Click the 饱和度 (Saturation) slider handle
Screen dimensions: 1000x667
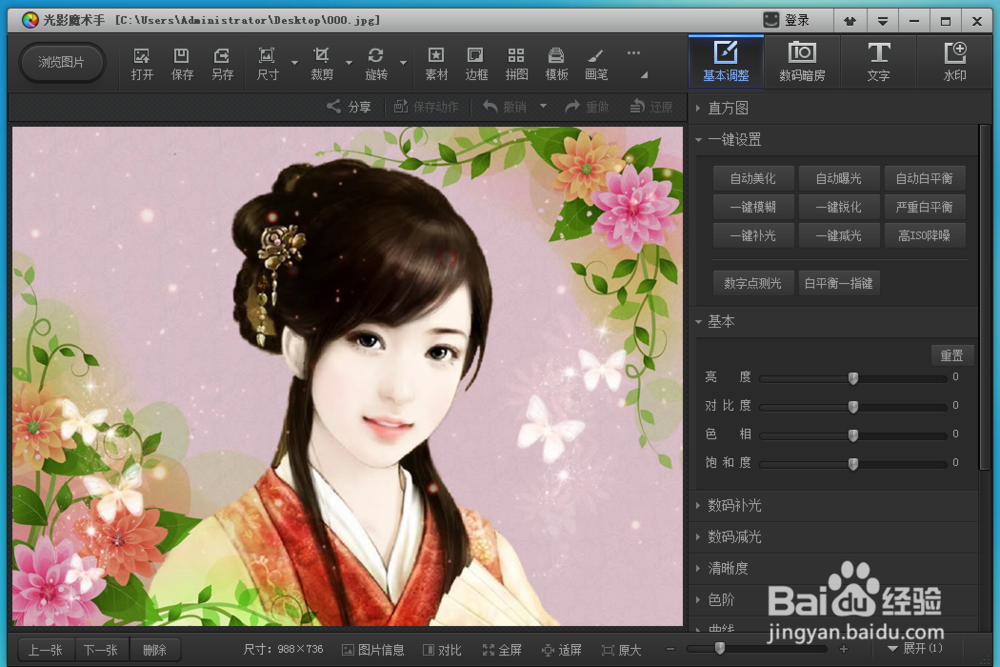point(853,464)
